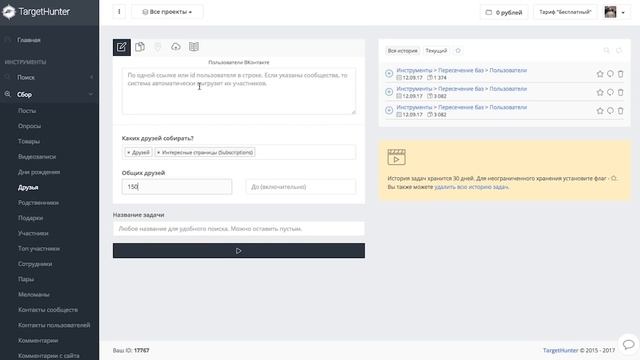Go to Главная in sidebar
Viewport: 640px width, 360px height.
[x=29, y=40]
